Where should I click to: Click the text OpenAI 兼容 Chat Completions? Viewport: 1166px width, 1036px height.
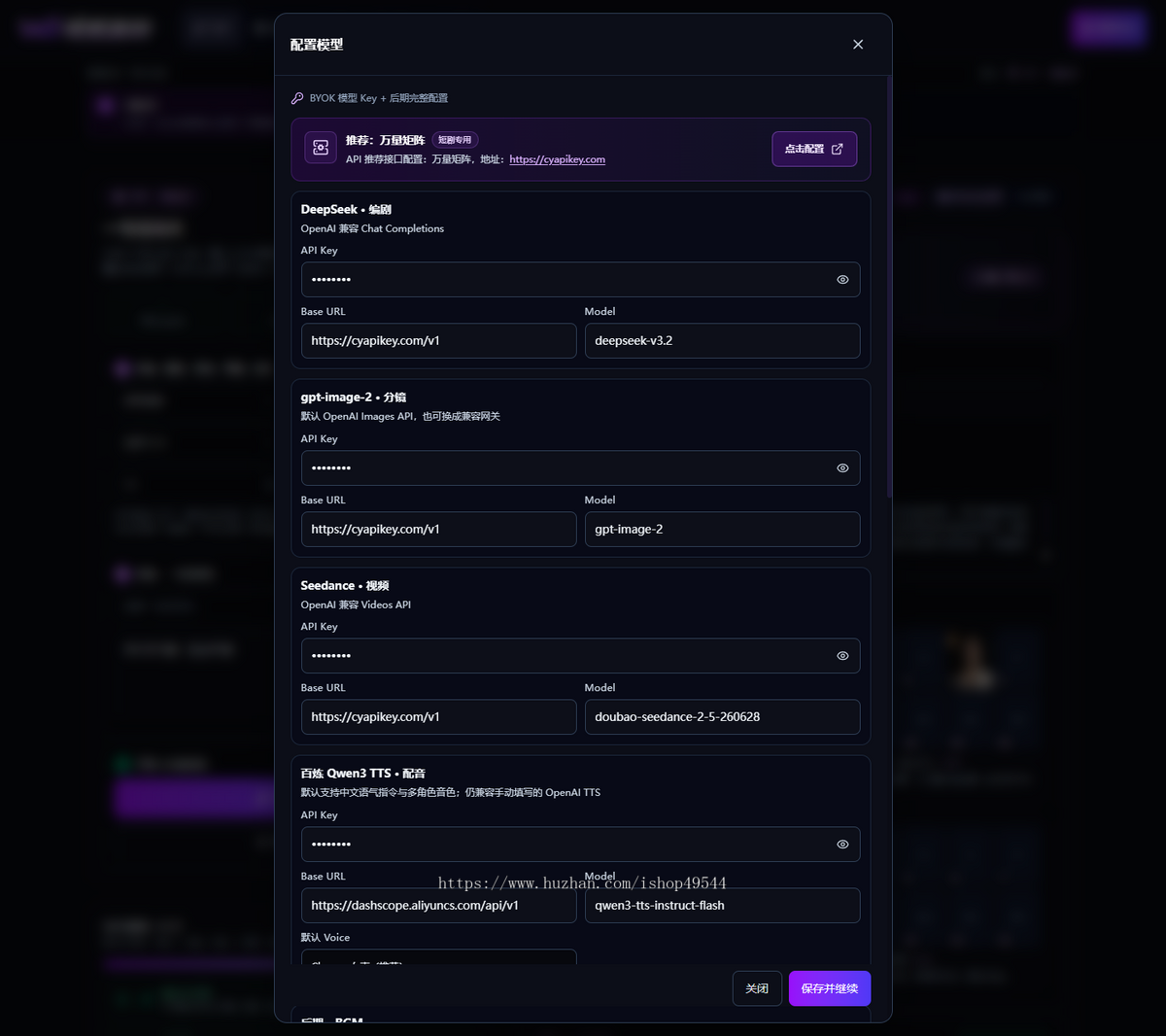[x=372, y=229]
